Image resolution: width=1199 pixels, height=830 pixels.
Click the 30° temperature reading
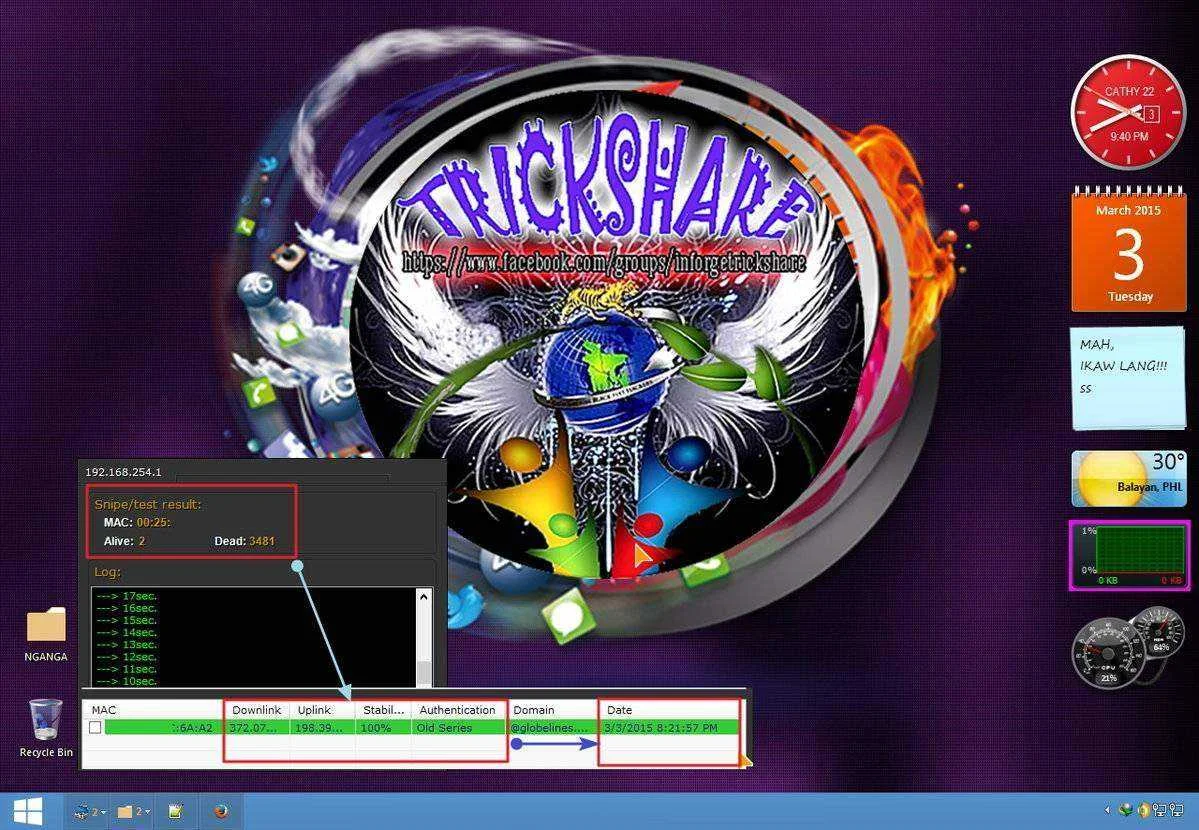click(1168, 462)
